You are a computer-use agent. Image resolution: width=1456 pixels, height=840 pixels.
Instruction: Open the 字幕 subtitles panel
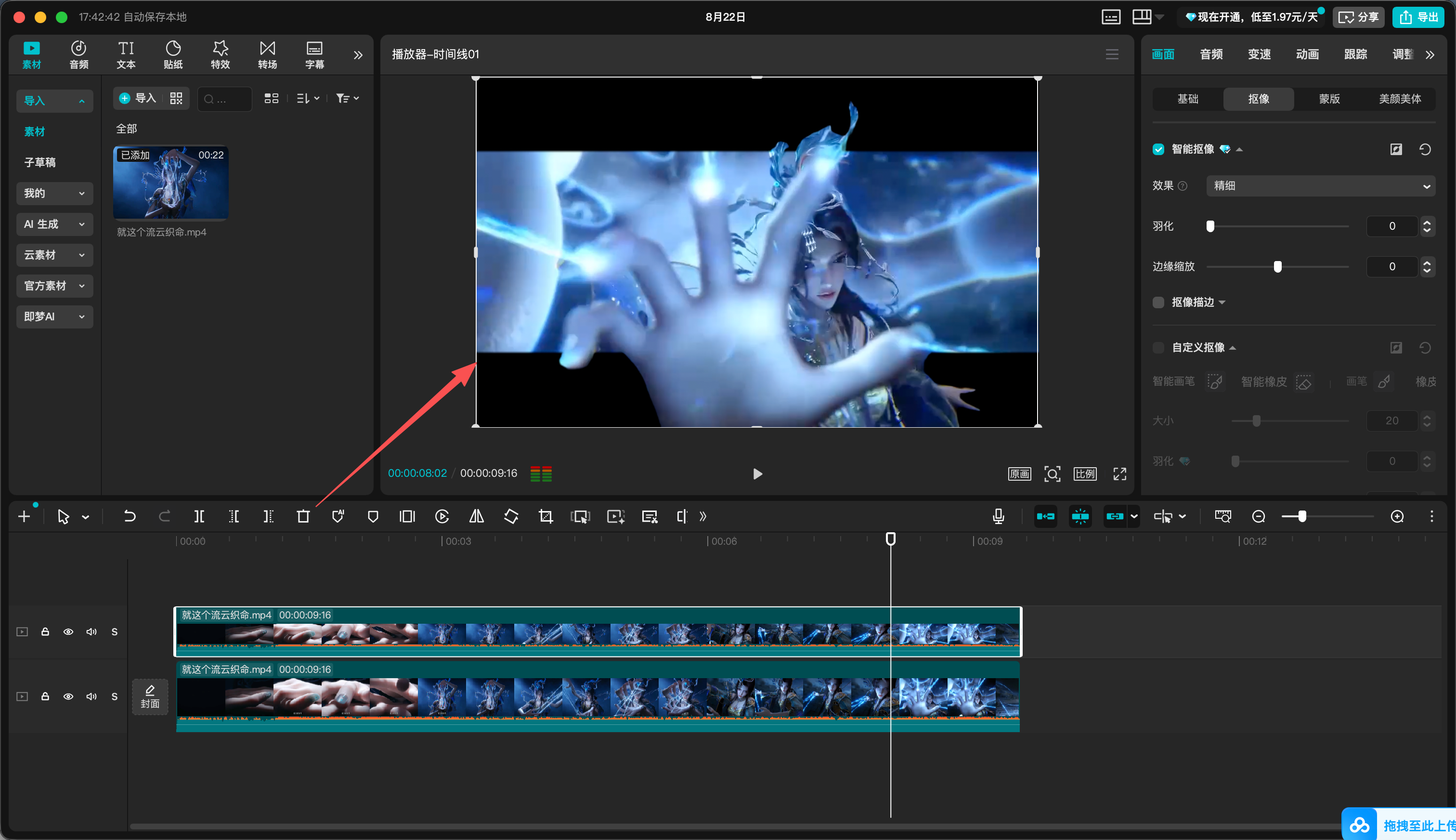coord(315,55)
